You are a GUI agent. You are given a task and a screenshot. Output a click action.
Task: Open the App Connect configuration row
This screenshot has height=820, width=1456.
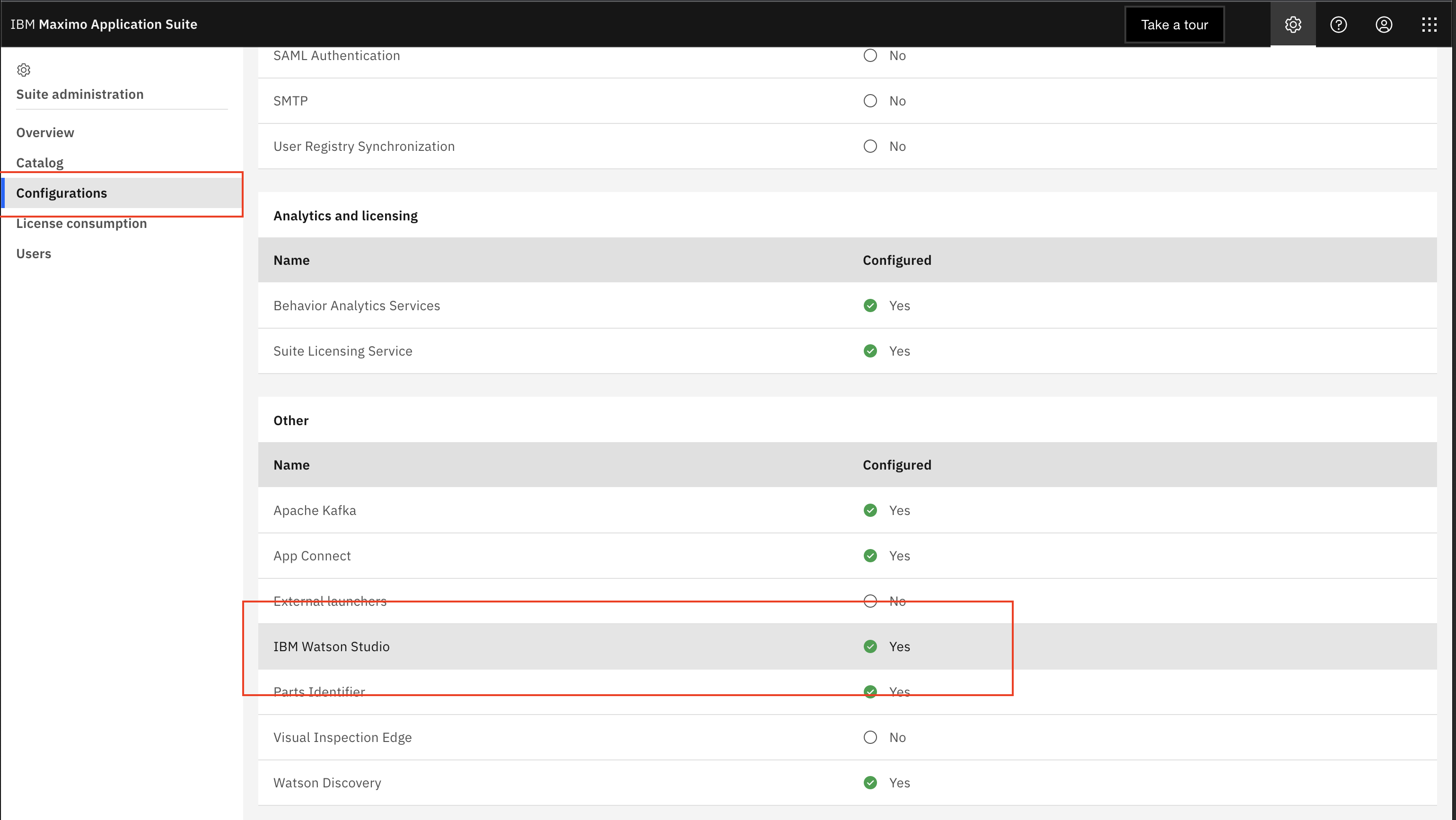point(847,556)
